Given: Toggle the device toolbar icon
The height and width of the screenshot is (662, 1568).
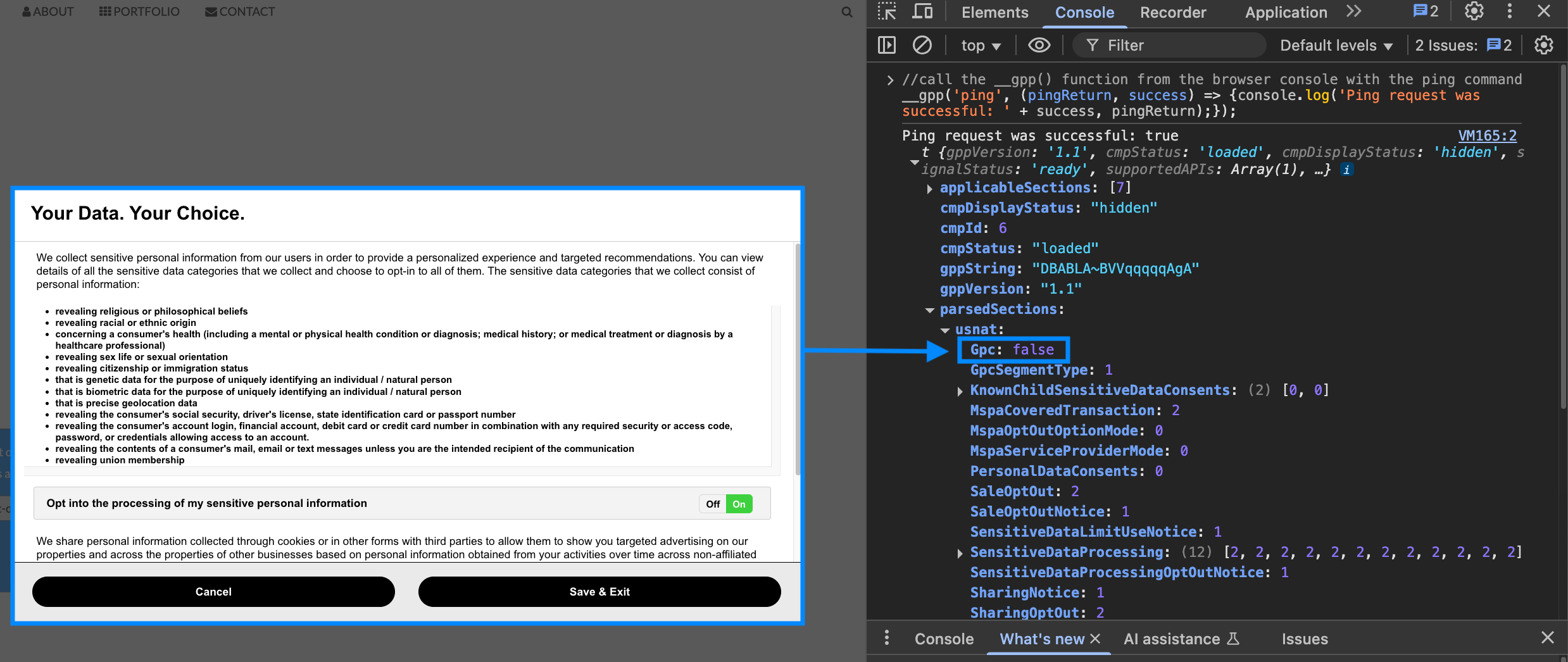Looking at the screenshot, I should [x=922, y=11].
